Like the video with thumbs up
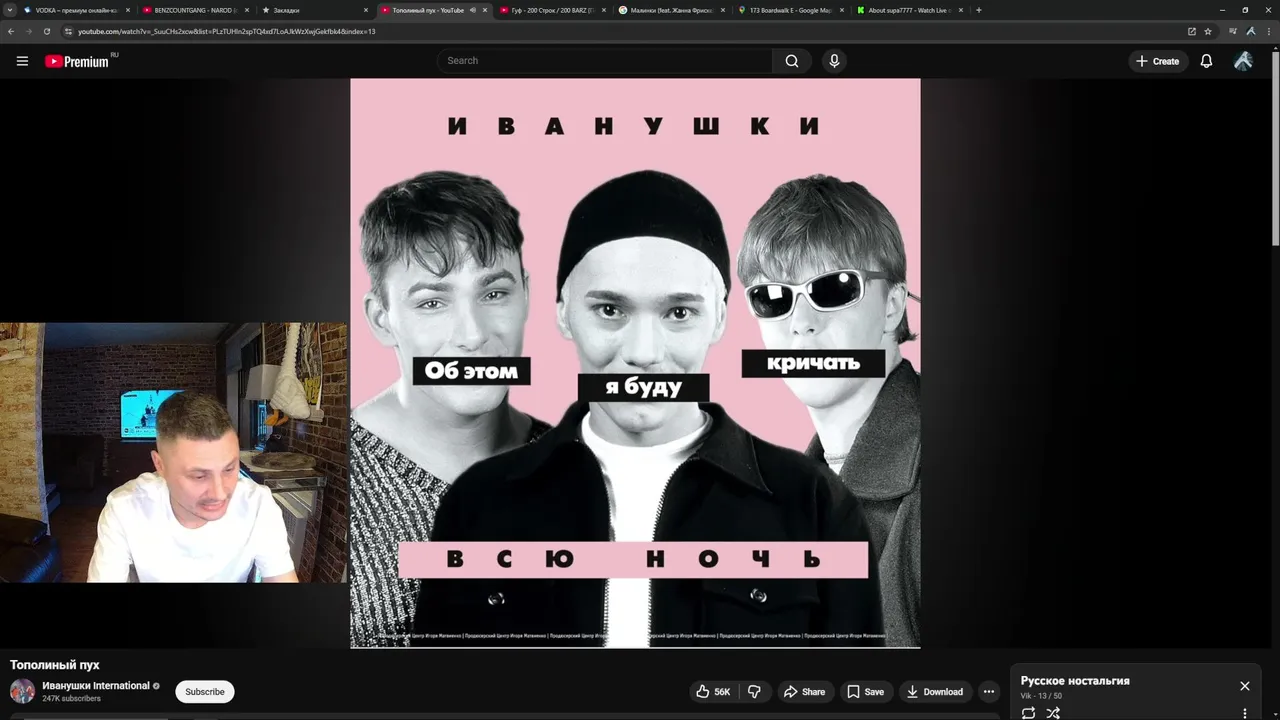The width and height of the screenshot is (1280, 720). [x=714, y=691]
